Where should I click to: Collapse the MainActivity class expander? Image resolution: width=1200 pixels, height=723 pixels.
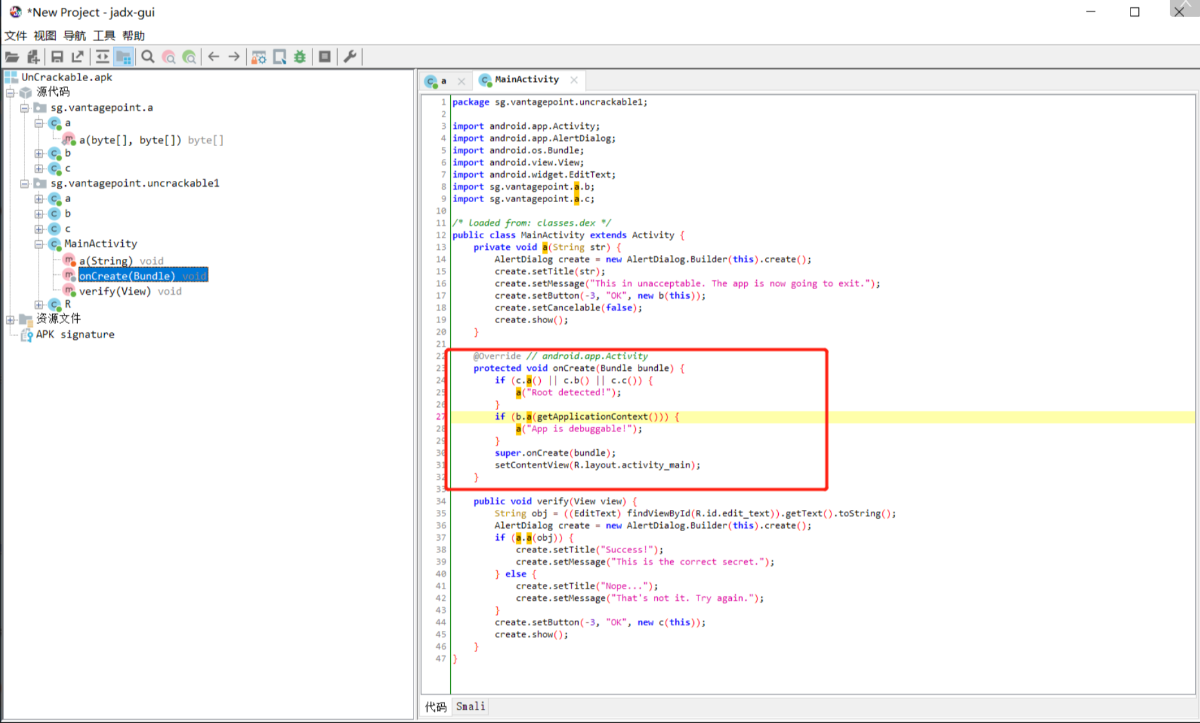(39, 244)
